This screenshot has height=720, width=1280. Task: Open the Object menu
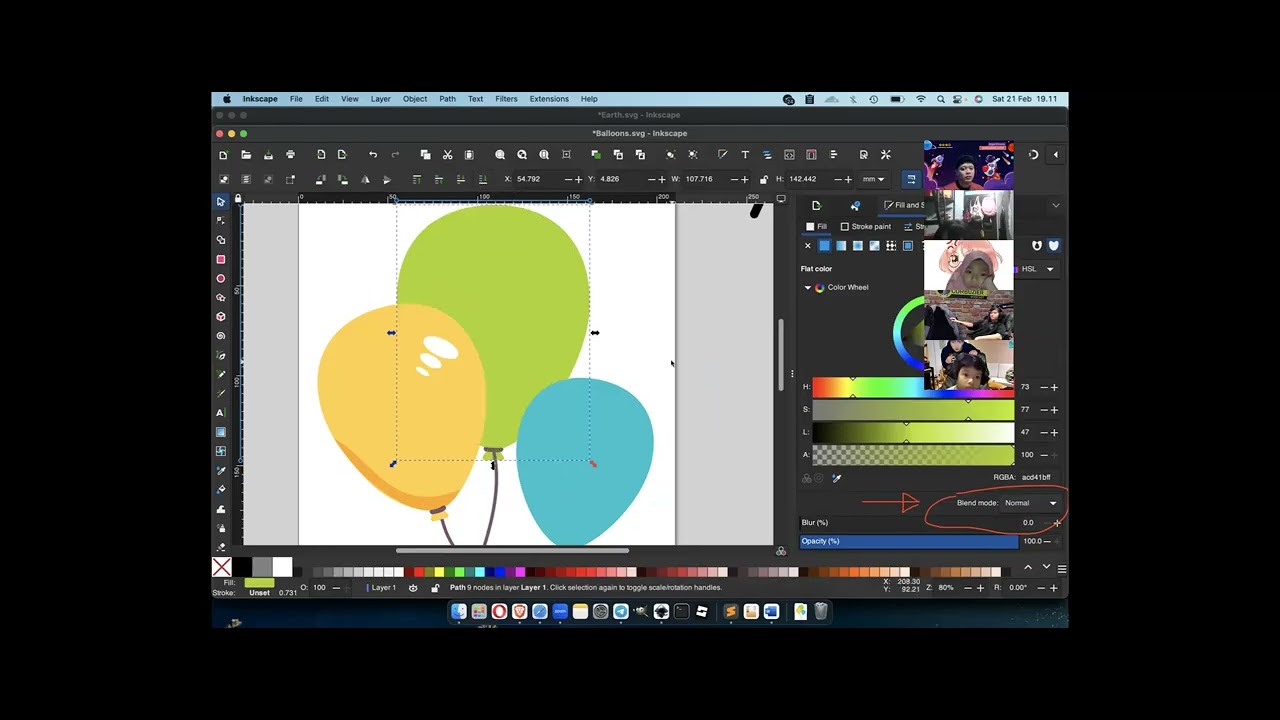pos(415,99)
